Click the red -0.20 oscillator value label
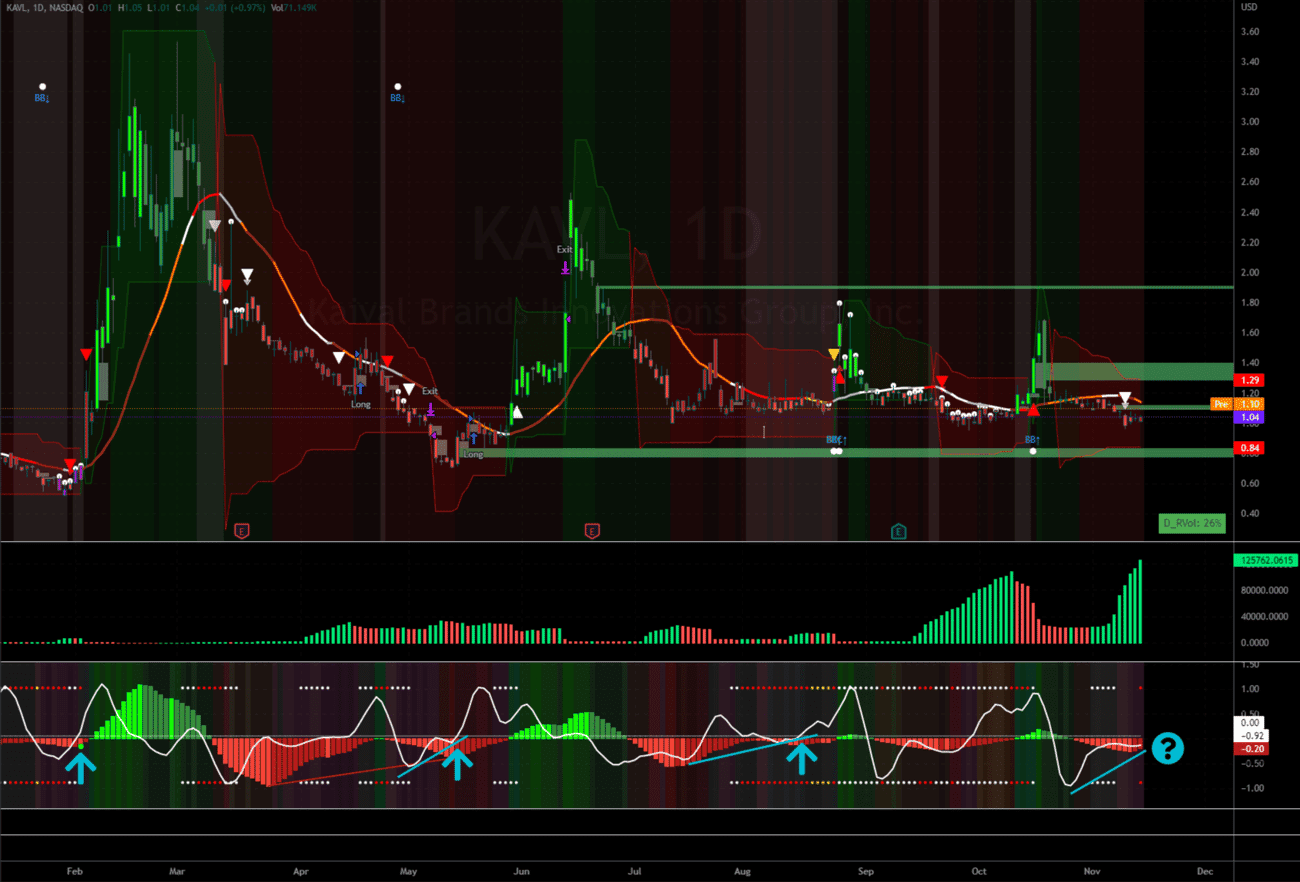This screenshot has width=1300, height=882. 1252,748
